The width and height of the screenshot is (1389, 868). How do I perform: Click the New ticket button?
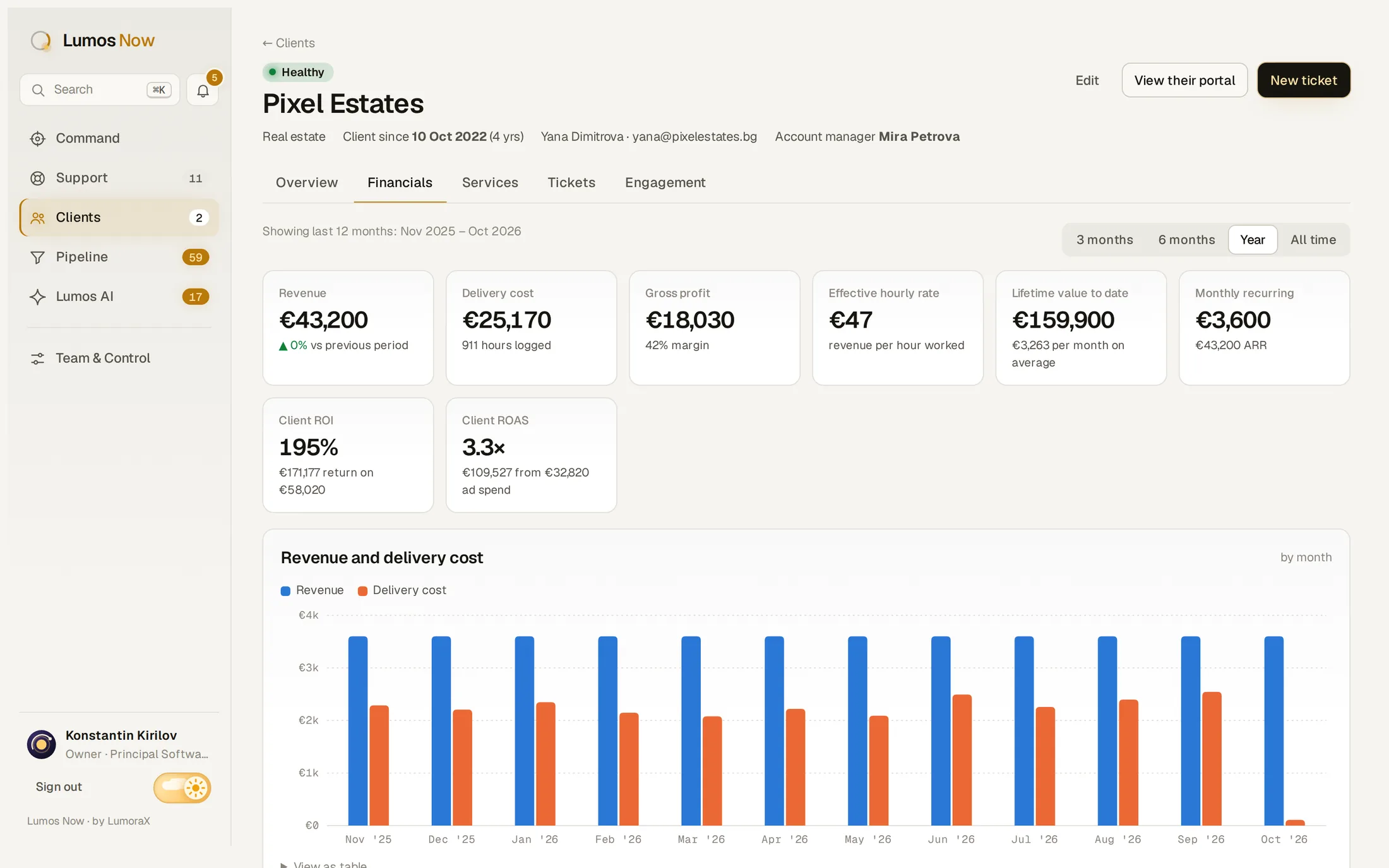coord(1303,80)
